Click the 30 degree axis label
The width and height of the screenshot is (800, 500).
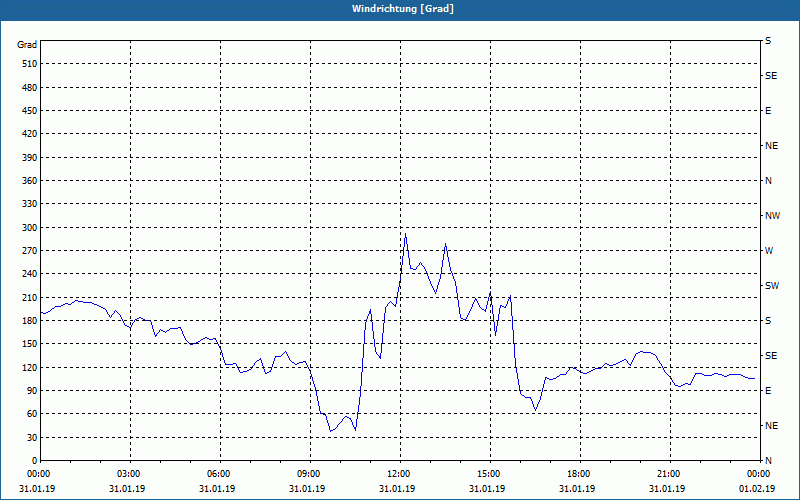pos(32,438)
